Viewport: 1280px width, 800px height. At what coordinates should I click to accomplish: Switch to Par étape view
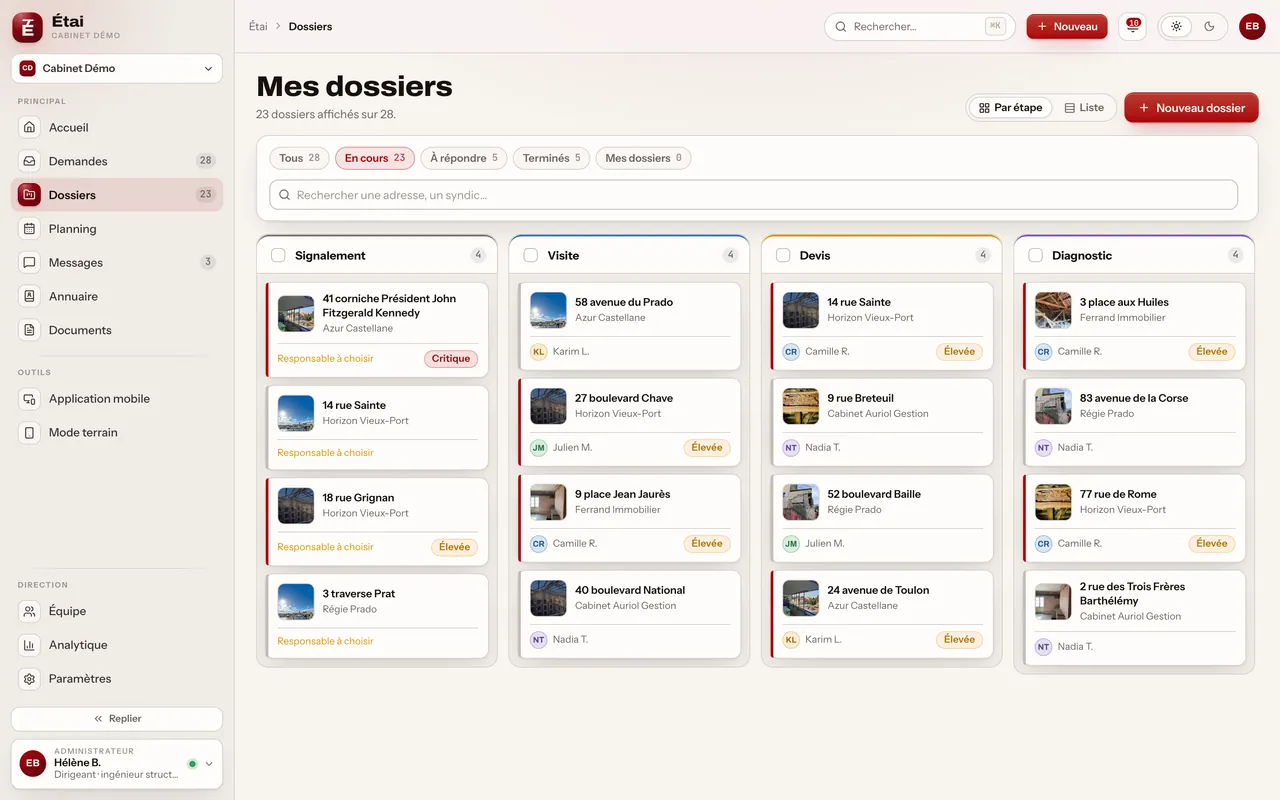coord(1010,108)
